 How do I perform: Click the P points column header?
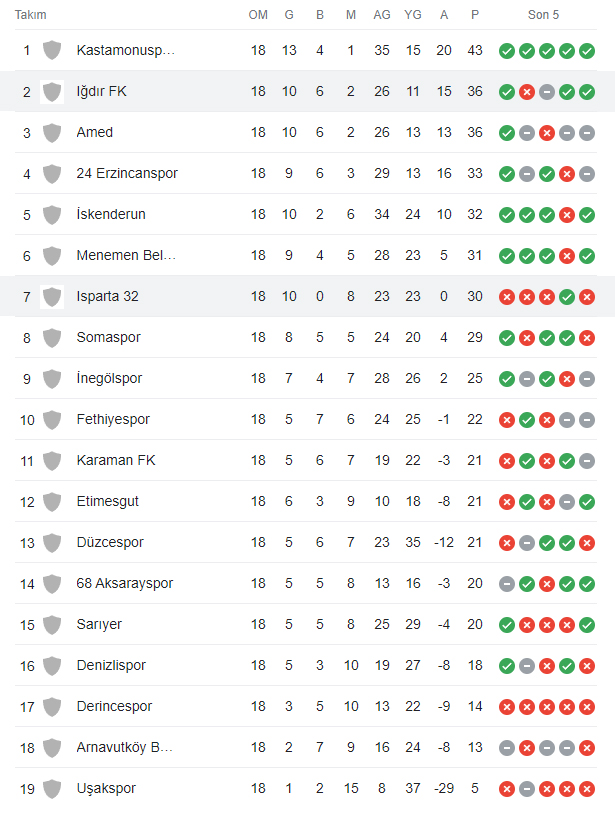click(475, 15)
